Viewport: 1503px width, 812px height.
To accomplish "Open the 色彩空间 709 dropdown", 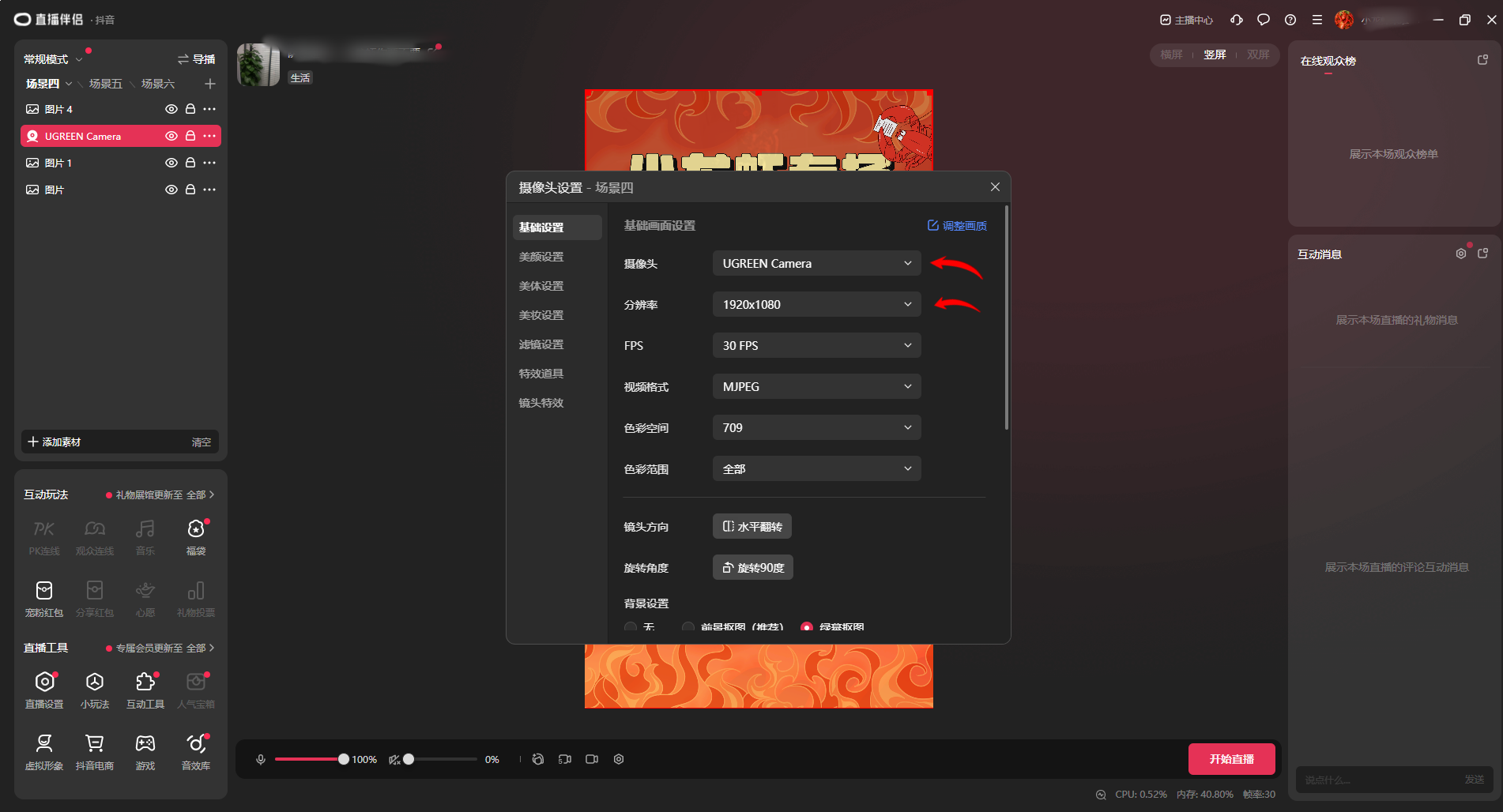I will (x=817, y=427).
